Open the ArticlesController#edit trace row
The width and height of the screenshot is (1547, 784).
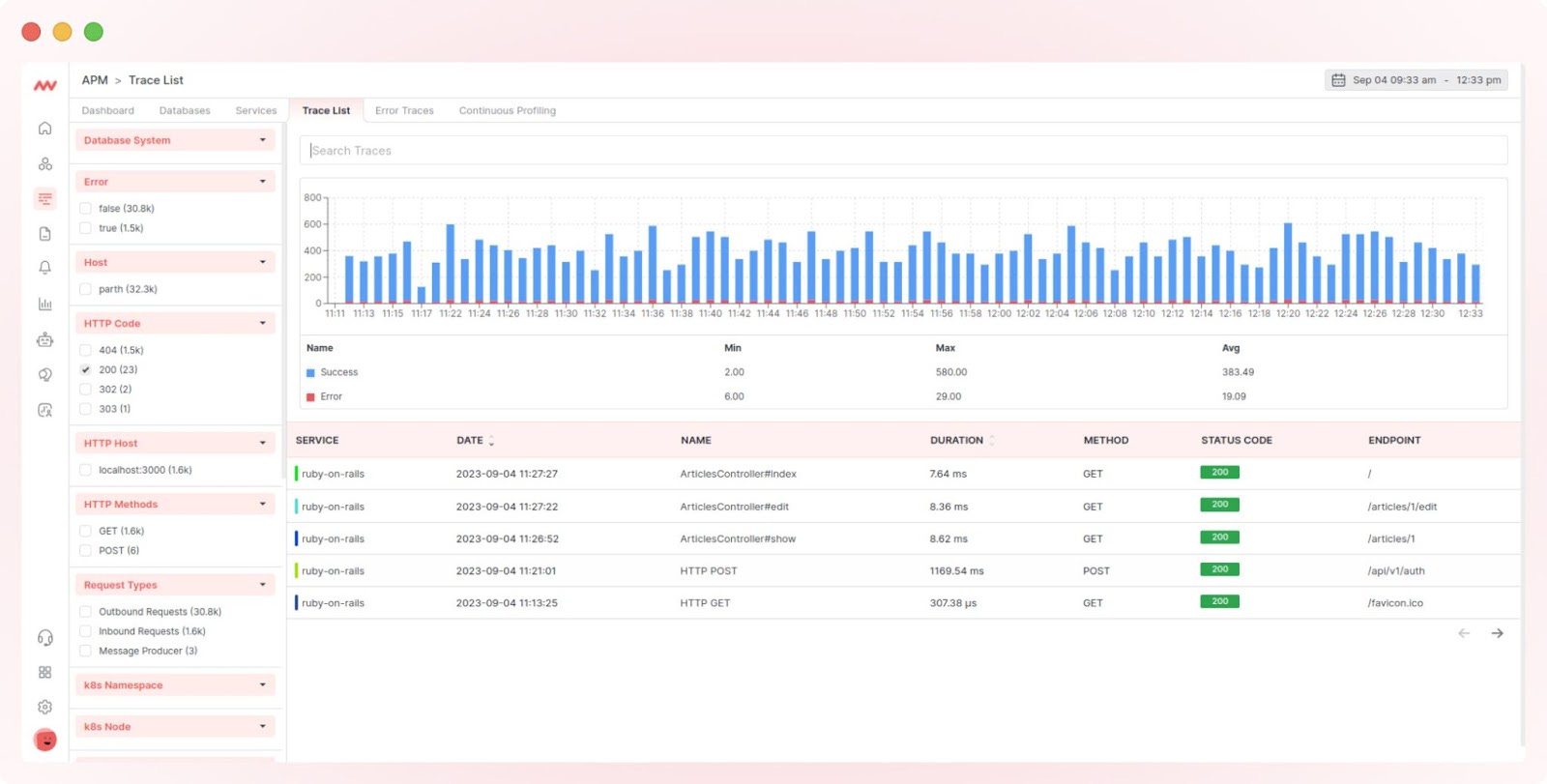point(903,507)
